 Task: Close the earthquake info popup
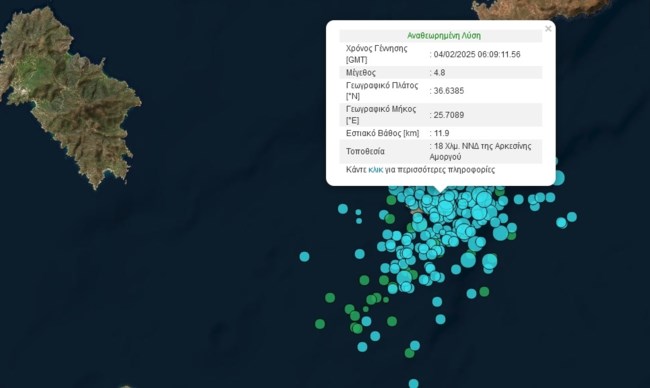point(548,29)
